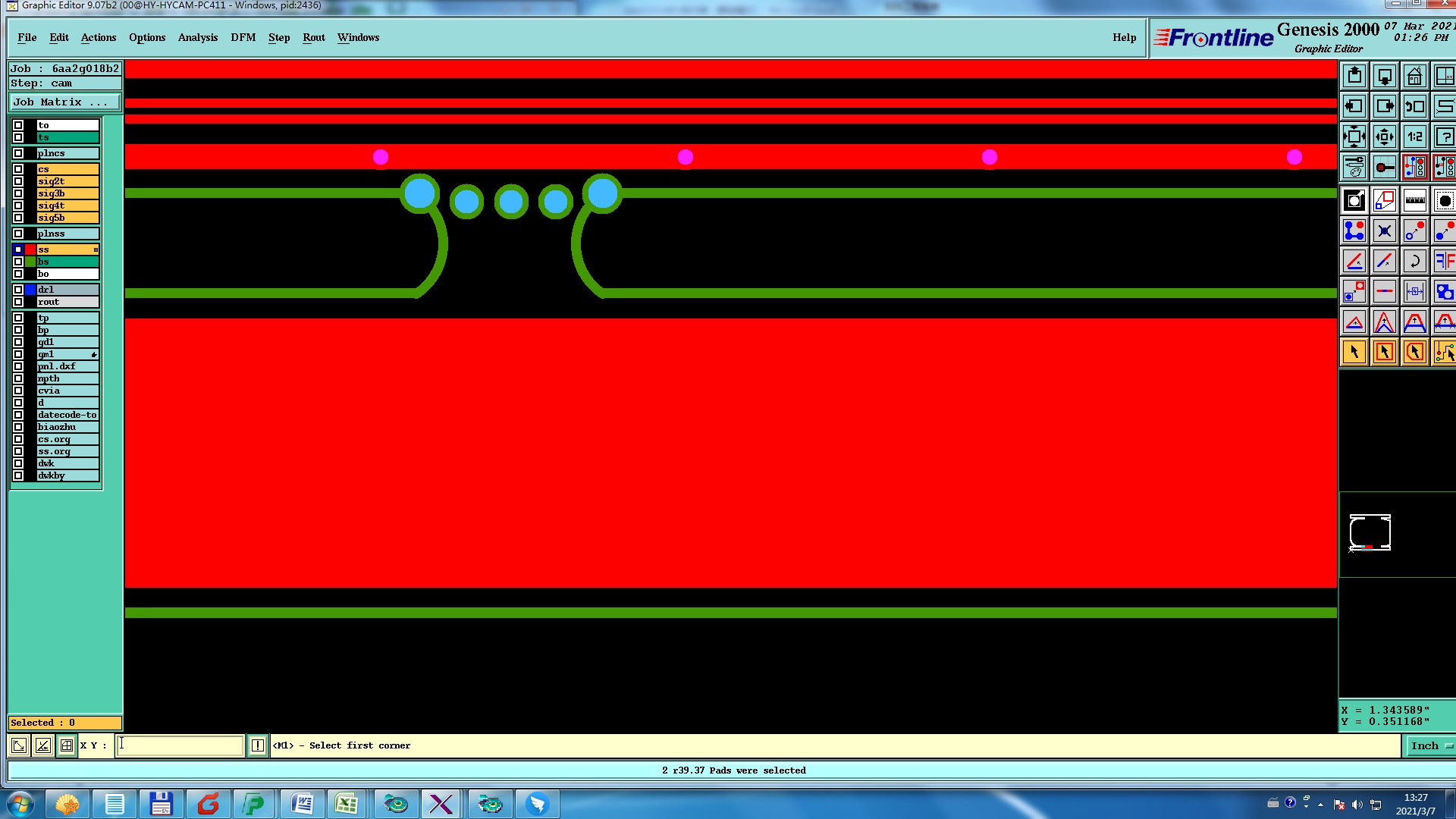The height and width of the screenshot is (819, 1456).
Task: Click the dimension spacing tool icon
Action: pos(1415,291)
